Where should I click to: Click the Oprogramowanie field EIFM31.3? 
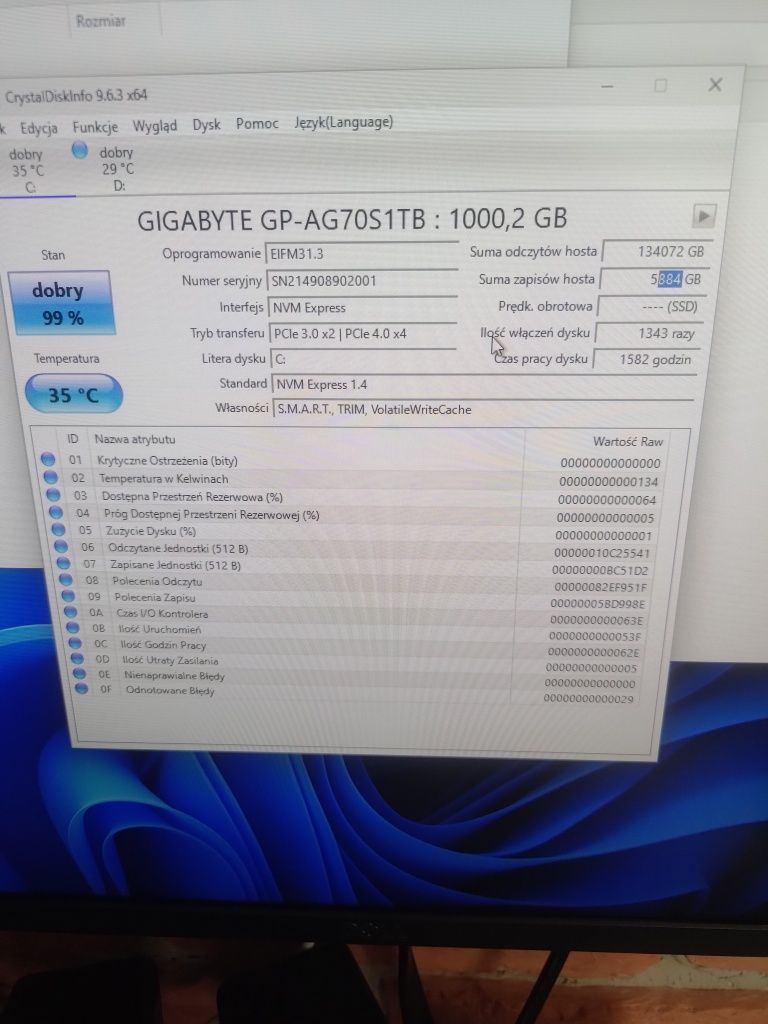tap(361, 253)
